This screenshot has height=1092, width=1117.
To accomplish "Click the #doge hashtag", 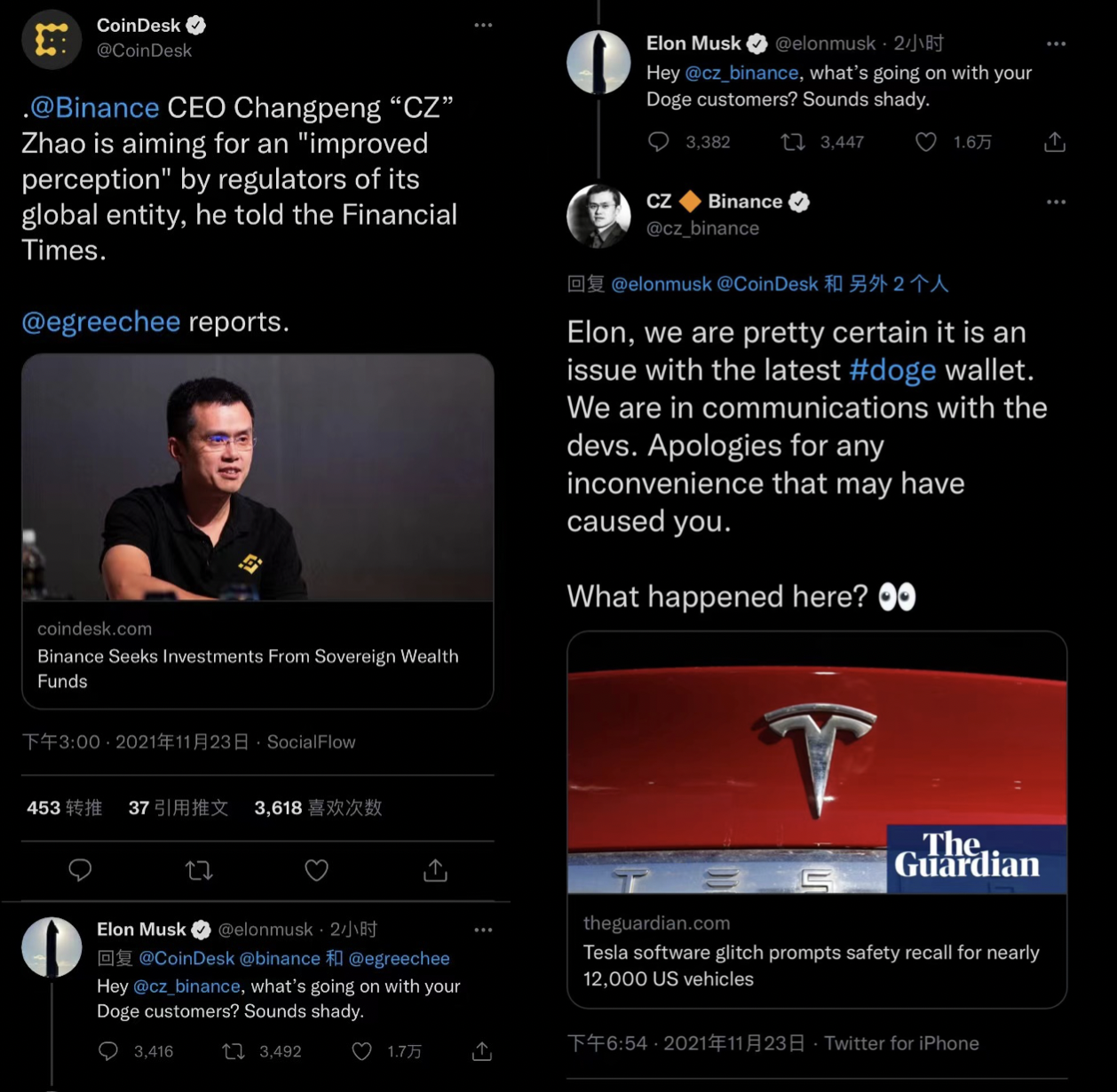I will (x=892, y=369).
